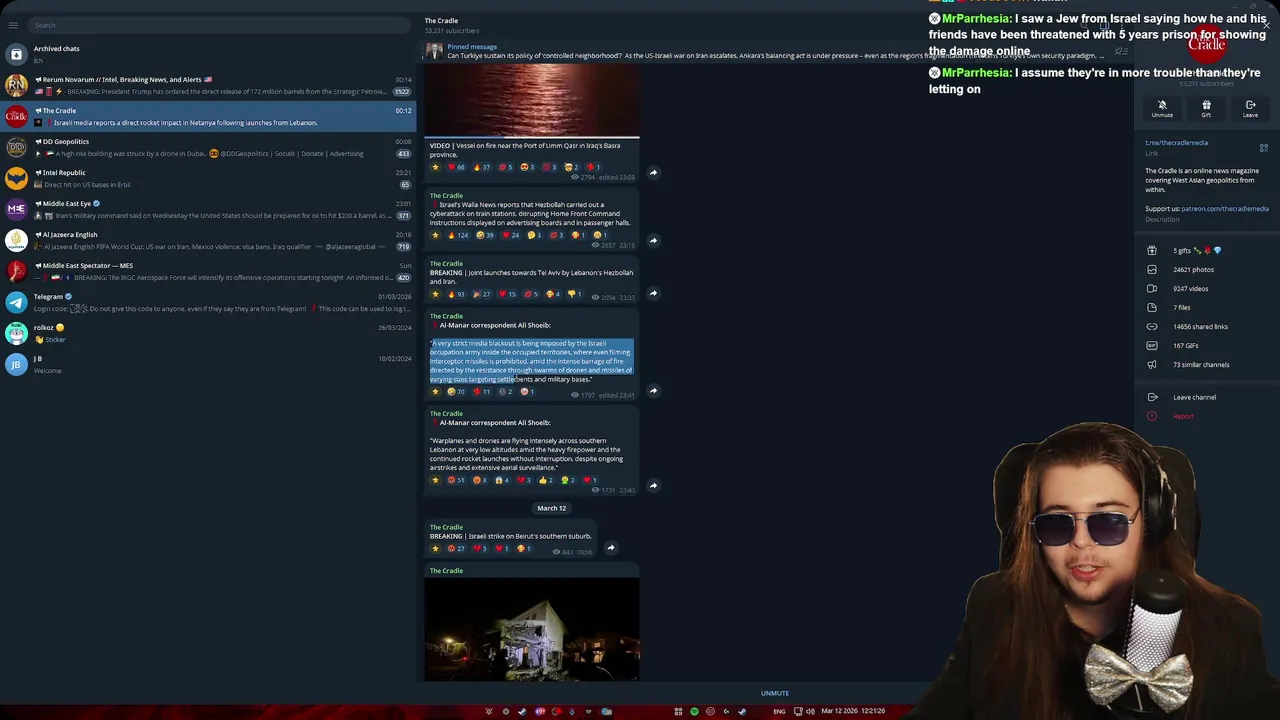This screenshot has height=720, width=1280.
Task: Forward the Beirut southern suburb strike post
Action: point(610,548)
